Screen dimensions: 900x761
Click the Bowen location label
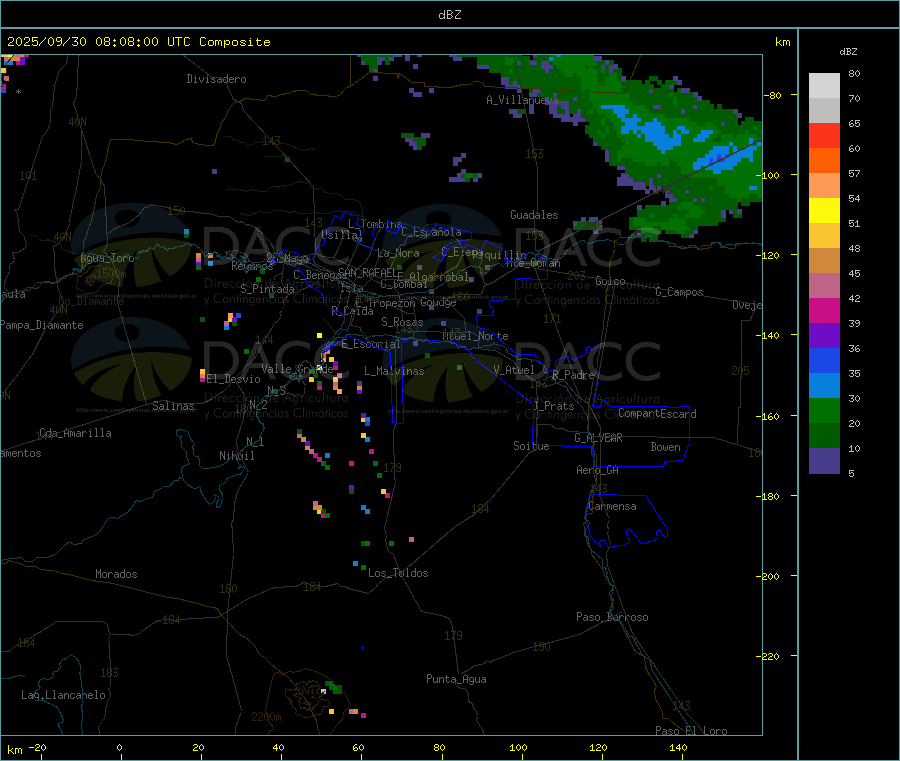(x=665, y=447)
